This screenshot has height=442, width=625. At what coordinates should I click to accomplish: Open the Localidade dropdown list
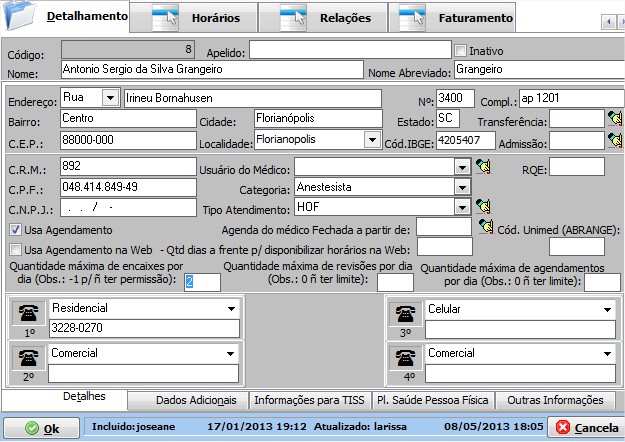coord(371,140)
